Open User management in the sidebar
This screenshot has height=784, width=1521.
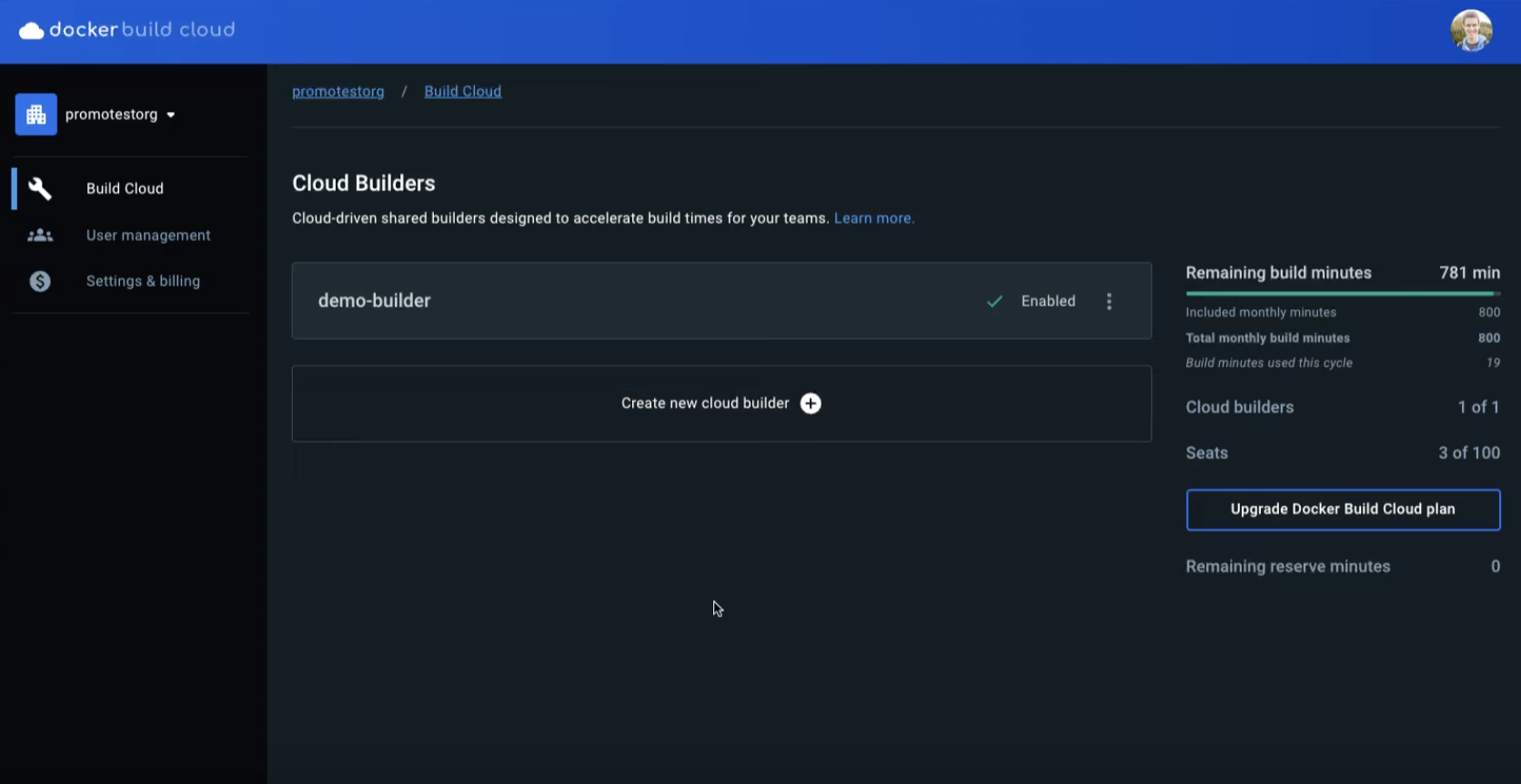pyautogui.click(x=148, y=236)
